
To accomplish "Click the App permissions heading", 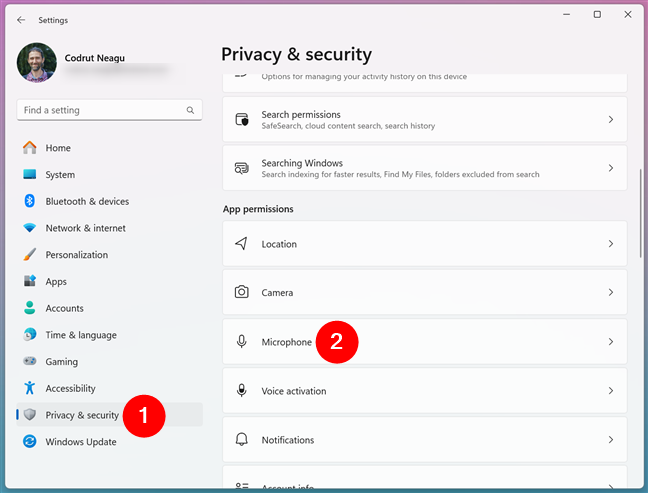I will coord(258,209).
